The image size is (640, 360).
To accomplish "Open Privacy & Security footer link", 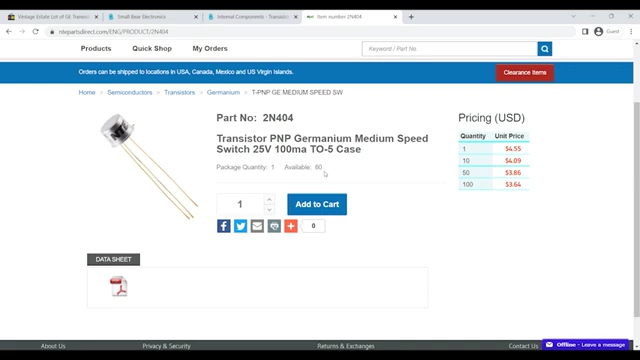I will [167, 346].
